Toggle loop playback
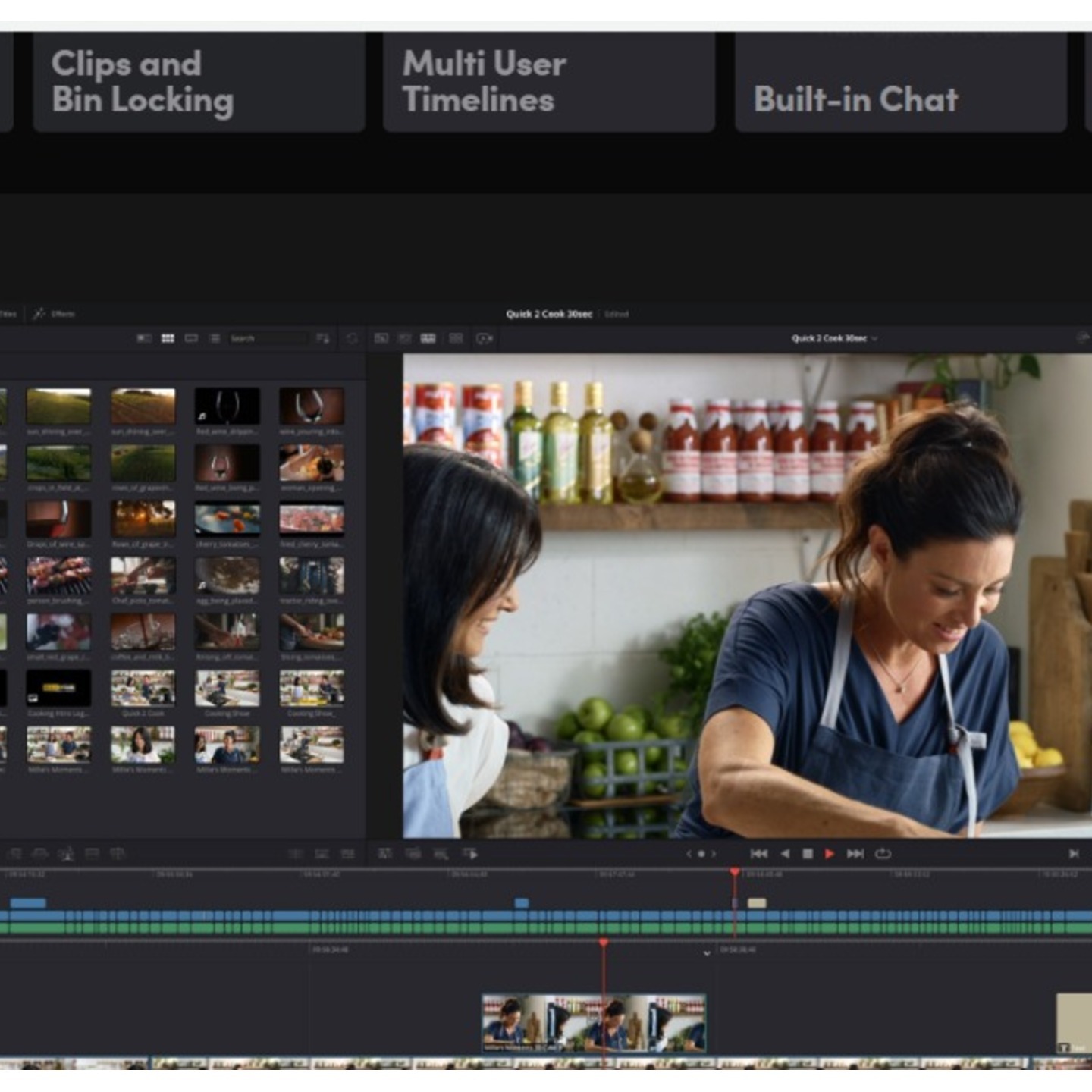The height and width of the screenshot is (1092, 1092). (883, 854)
